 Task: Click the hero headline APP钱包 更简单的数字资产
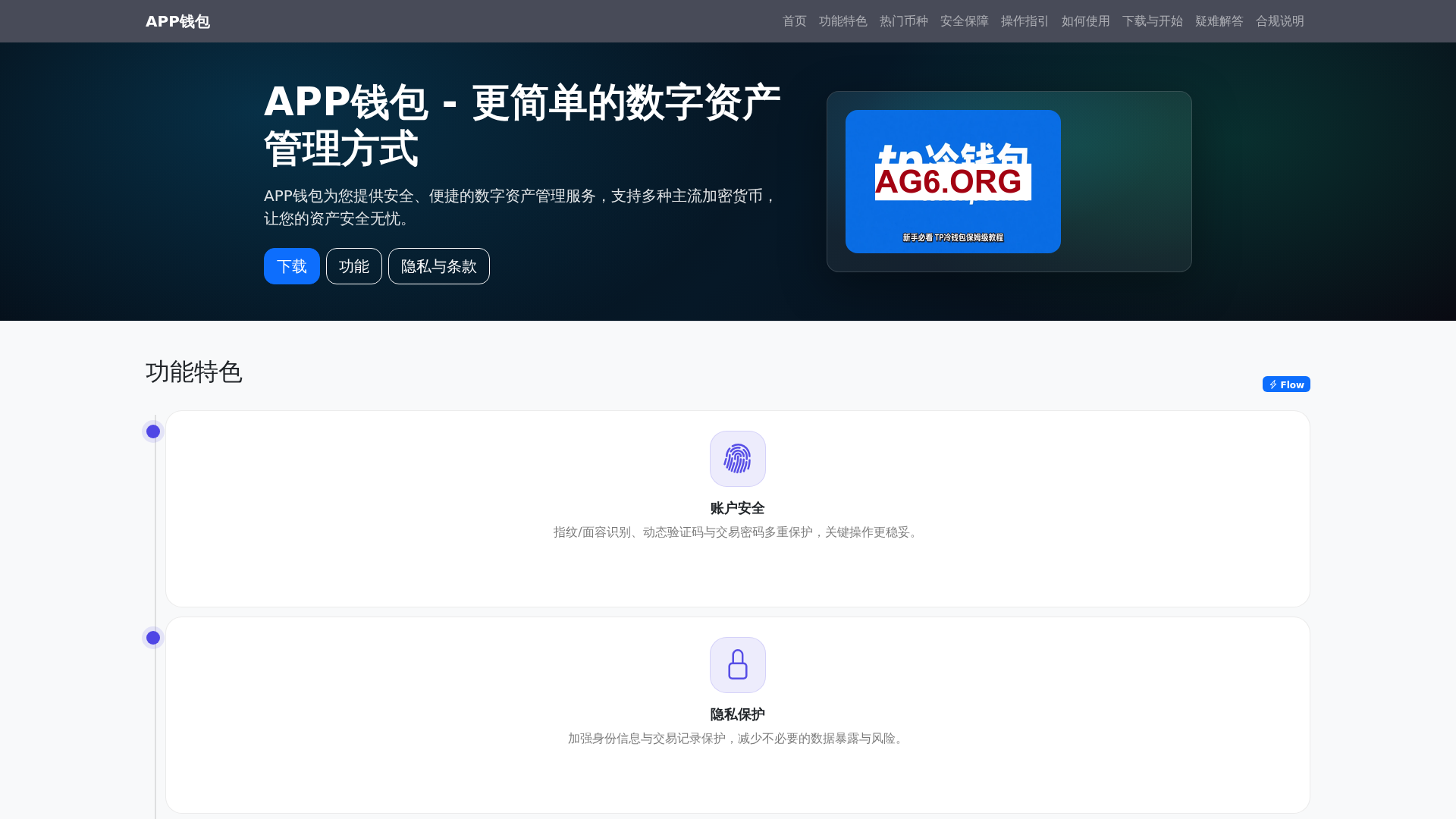(x=522, y=125)
